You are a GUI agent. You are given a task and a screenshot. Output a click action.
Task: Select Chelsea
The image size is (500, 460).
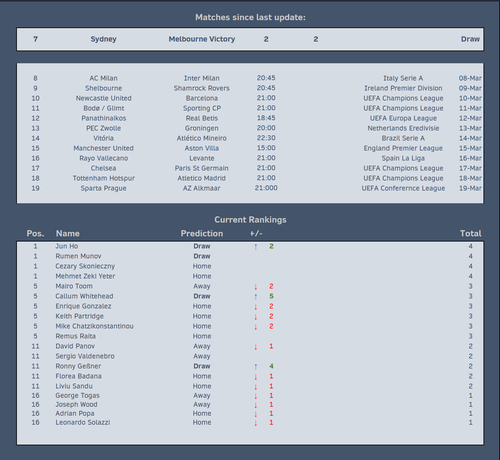[103, 168]
